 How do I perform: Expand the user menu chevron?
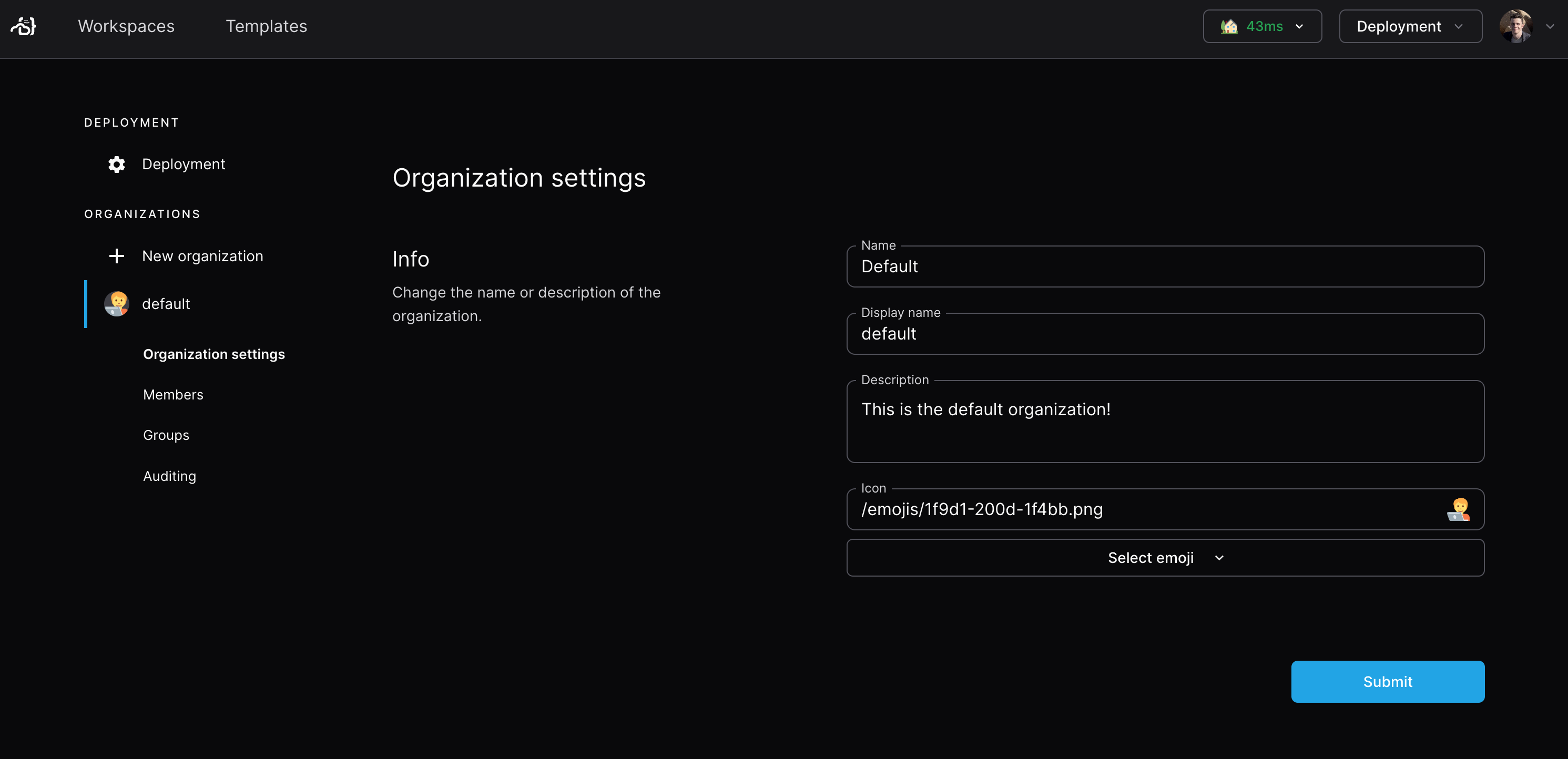[x=1550, y=27]
